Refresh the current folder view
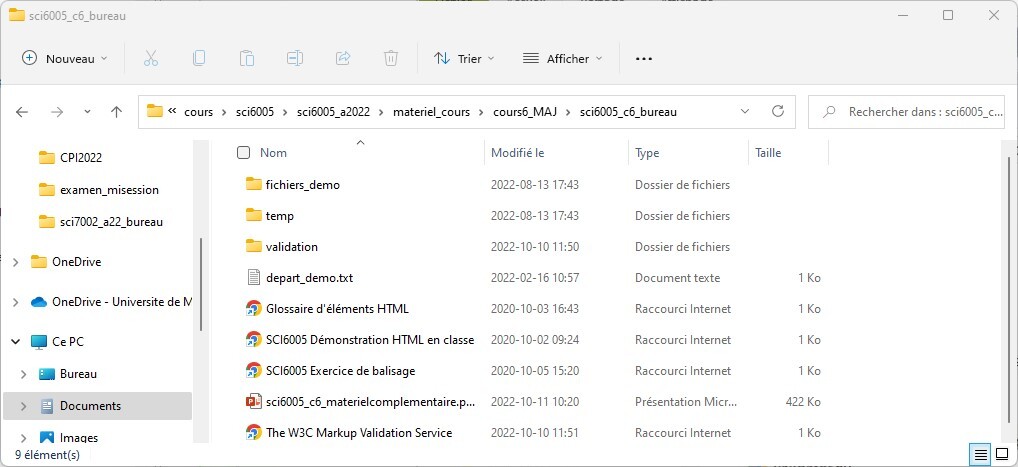This screenshot has width=1018, height=467. (x=777, y=111)
